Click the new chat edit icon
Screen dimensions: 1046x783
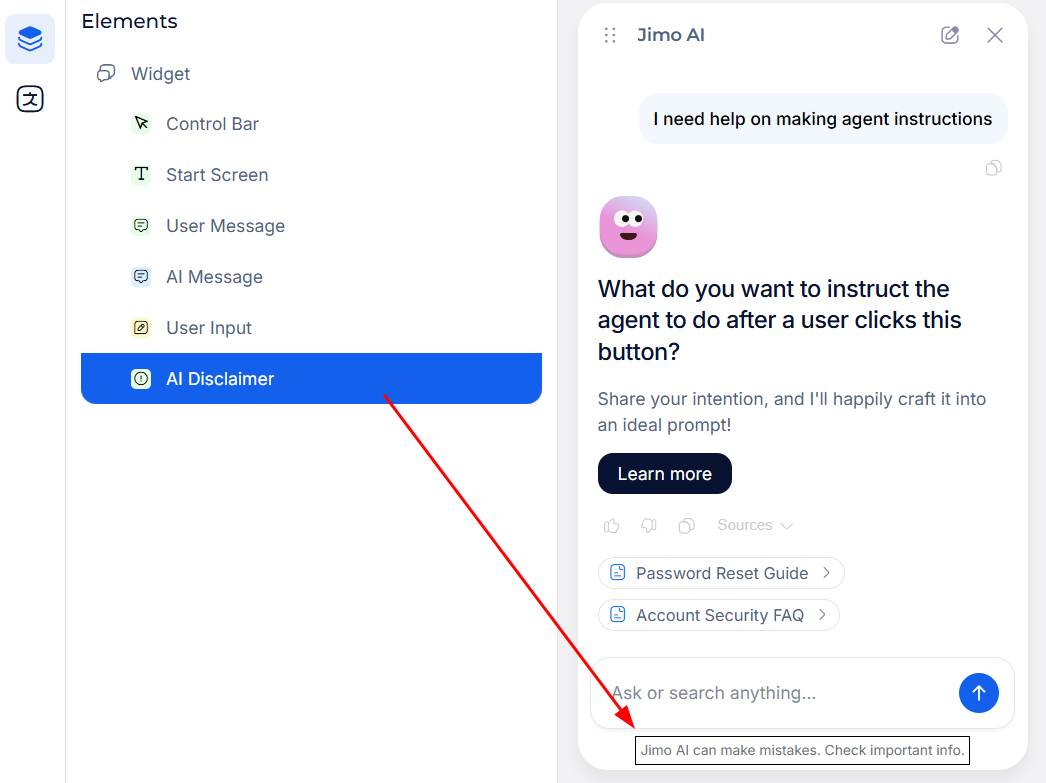pos(950,35)
